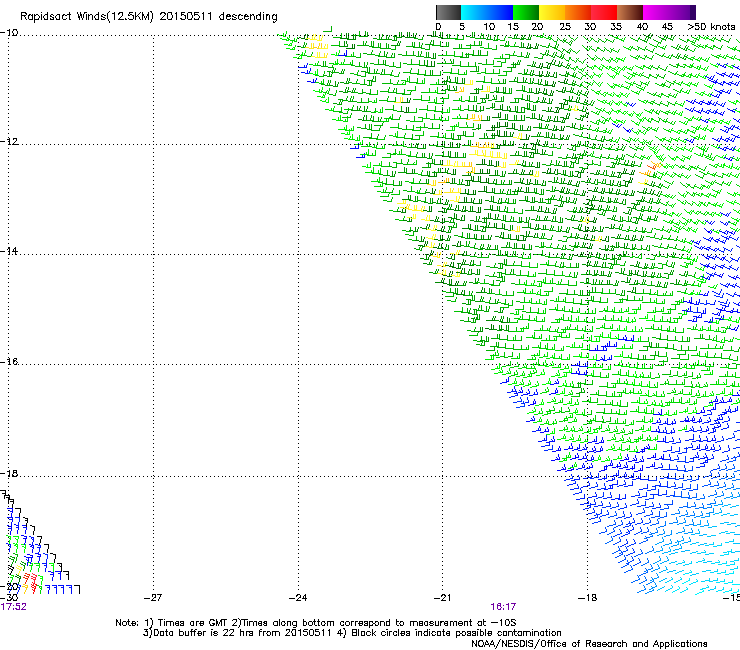
Task: Click the latitude axis label '-16'
Action: pos(9,362)
